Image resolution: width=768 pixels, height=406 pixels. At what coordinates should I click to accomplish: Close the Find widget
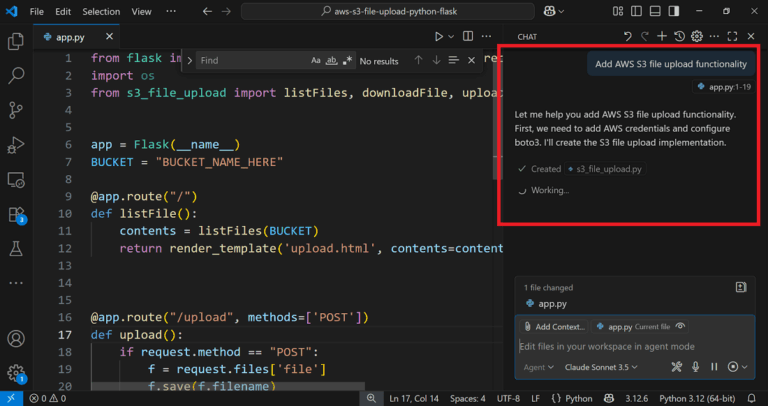tap(471, 60)
